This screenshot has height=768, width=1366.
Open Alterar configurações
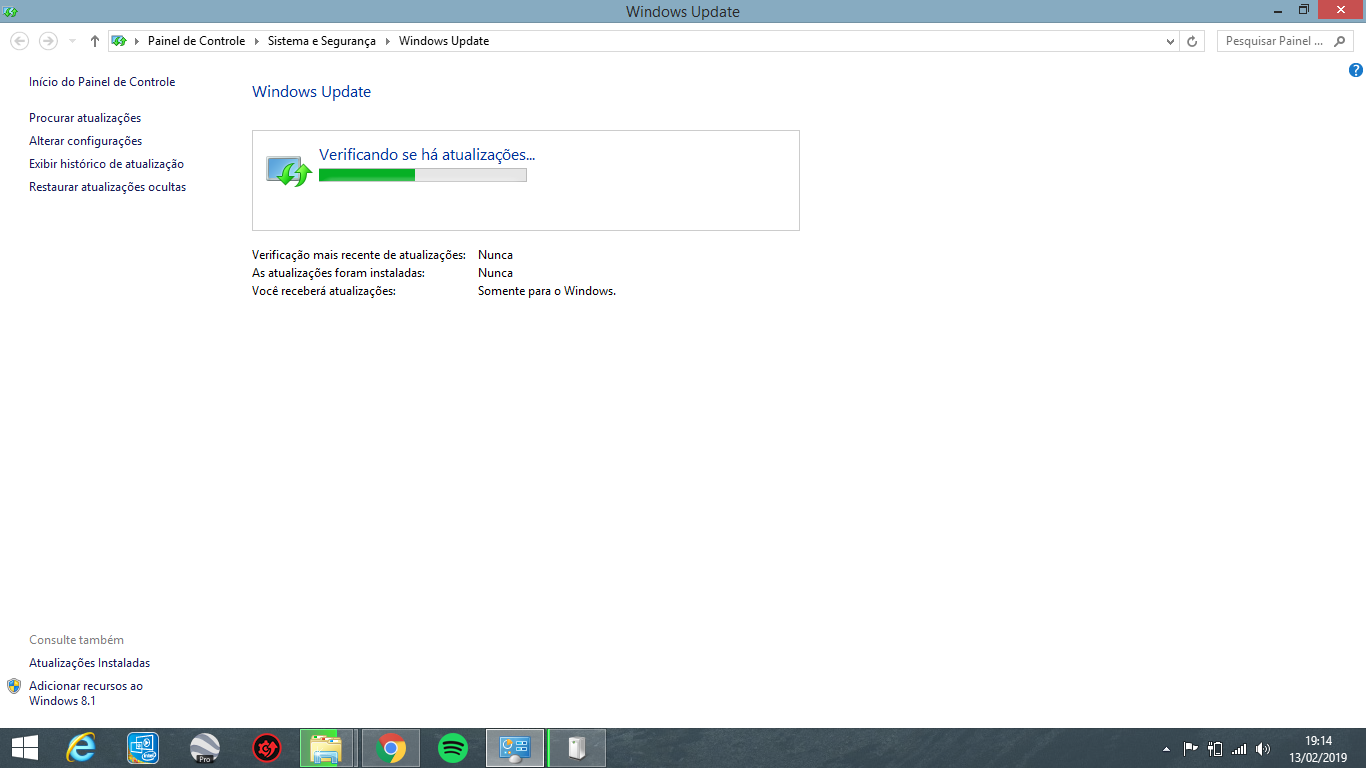point(86,141)
